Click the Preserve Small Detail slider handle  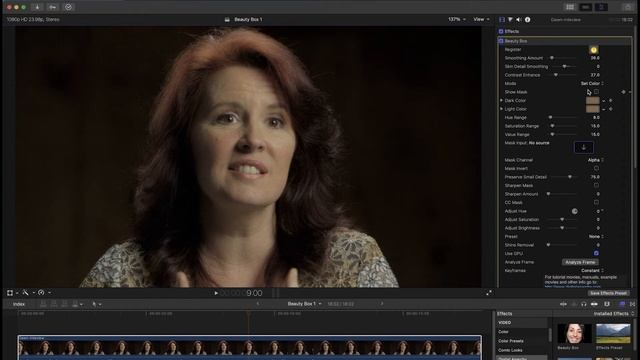[x=570, y=177]
